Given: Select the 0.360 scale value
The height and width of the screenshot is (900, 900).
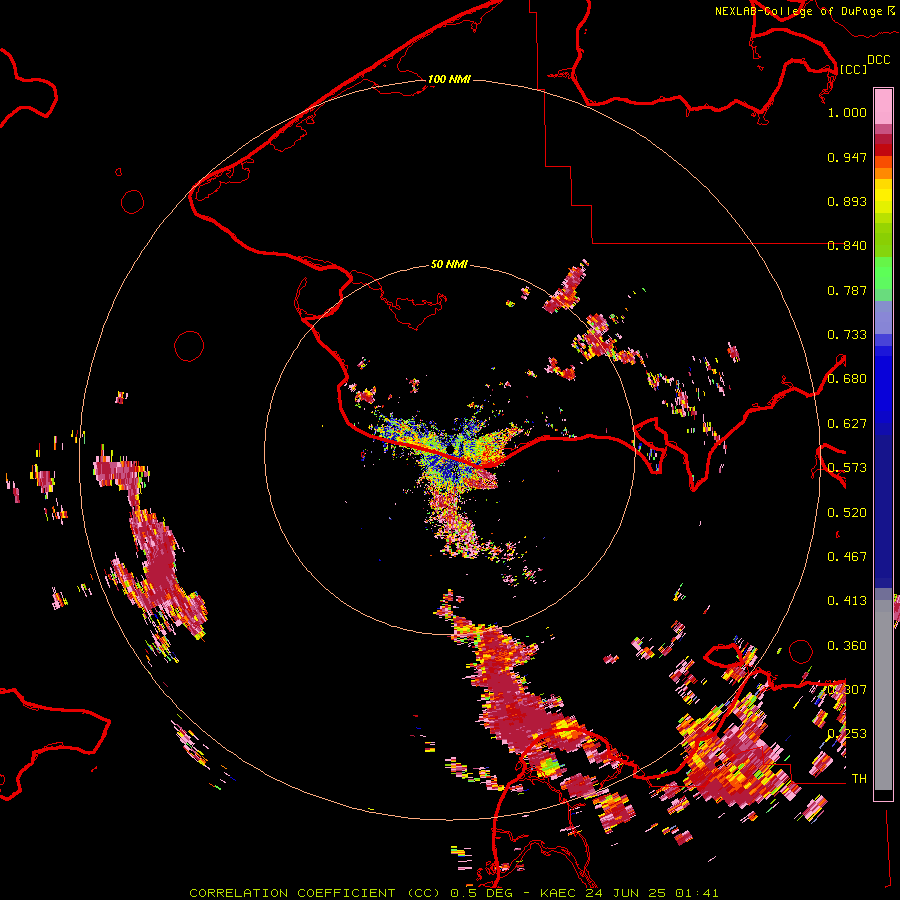Looking at the screenshot, I should [847, 646].
